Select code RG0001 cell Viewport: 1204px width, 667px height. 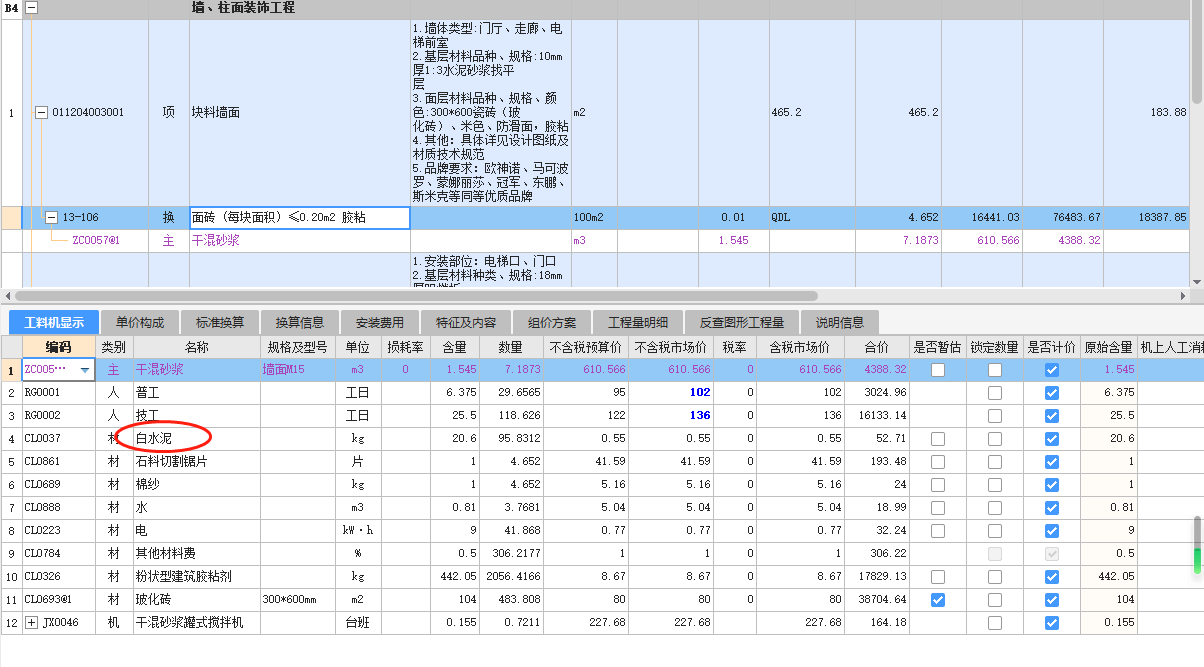click(x=58, y=393)
